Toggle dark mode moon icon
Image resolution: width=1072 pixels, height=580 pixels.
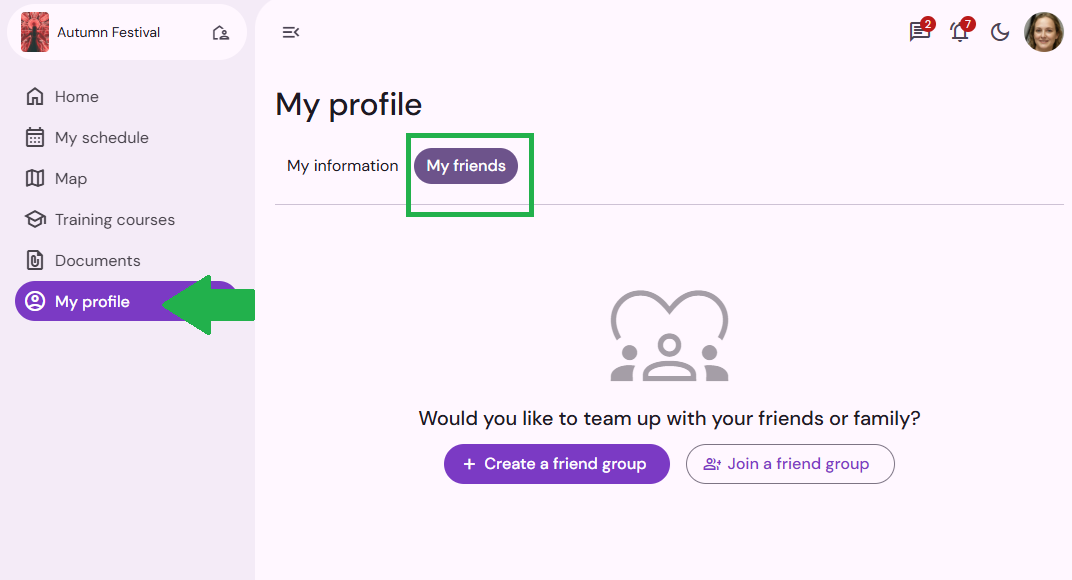pyautogui.click(x=1000, y=32)
